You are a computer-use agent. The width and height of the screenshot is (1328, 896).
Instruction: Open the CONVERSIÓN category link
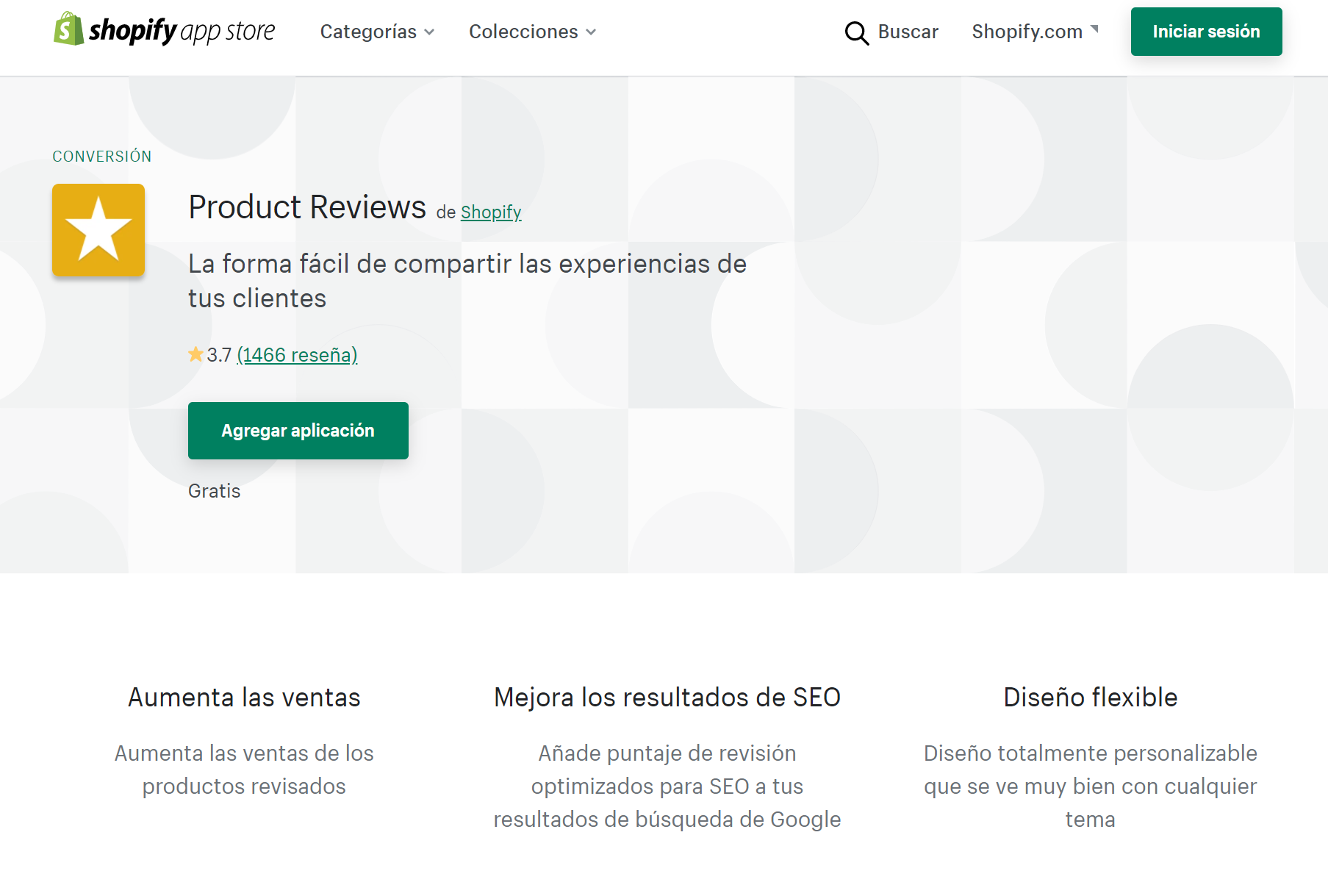click(x=101, y=156)
